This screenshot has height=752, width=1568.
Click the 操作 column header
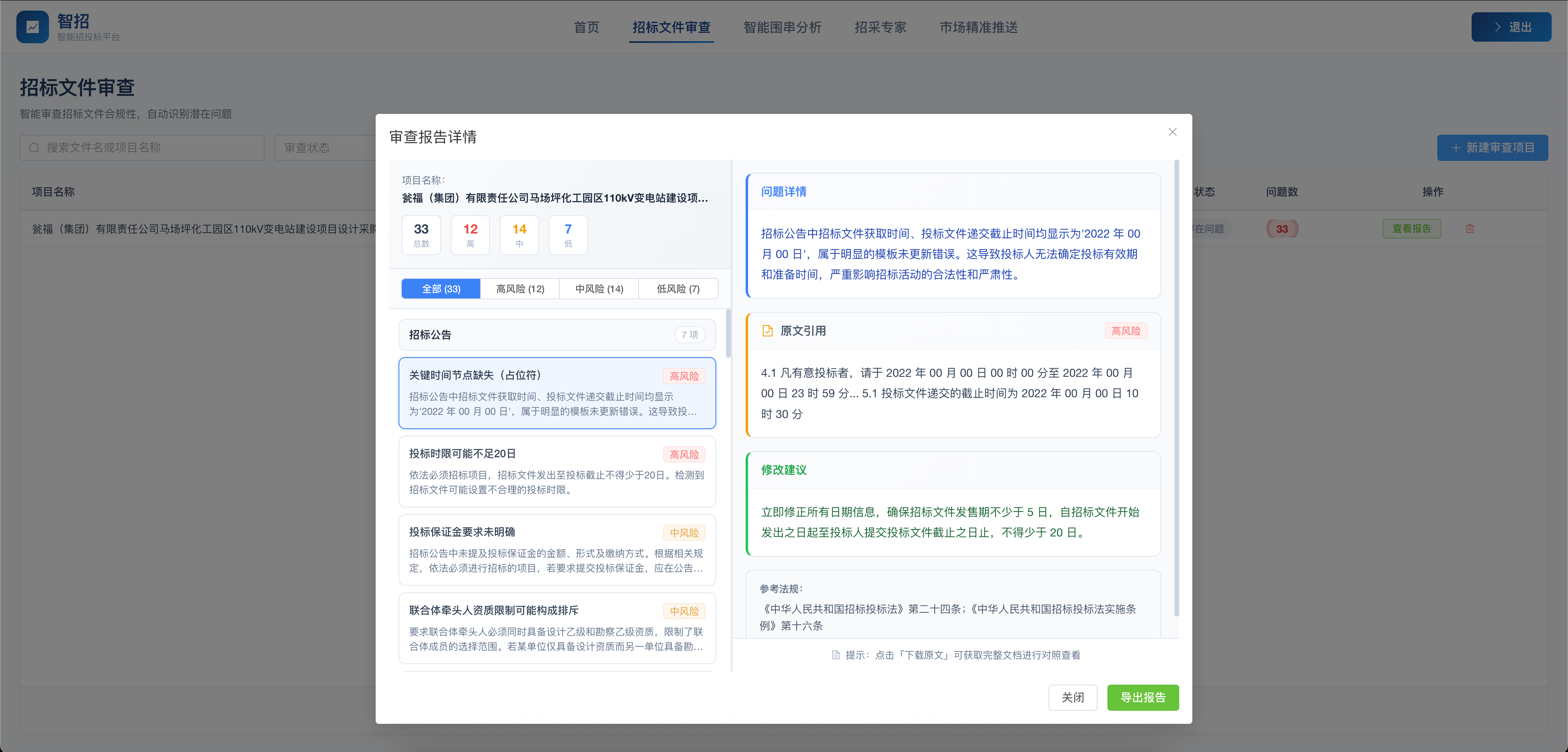click(1433, 191)
